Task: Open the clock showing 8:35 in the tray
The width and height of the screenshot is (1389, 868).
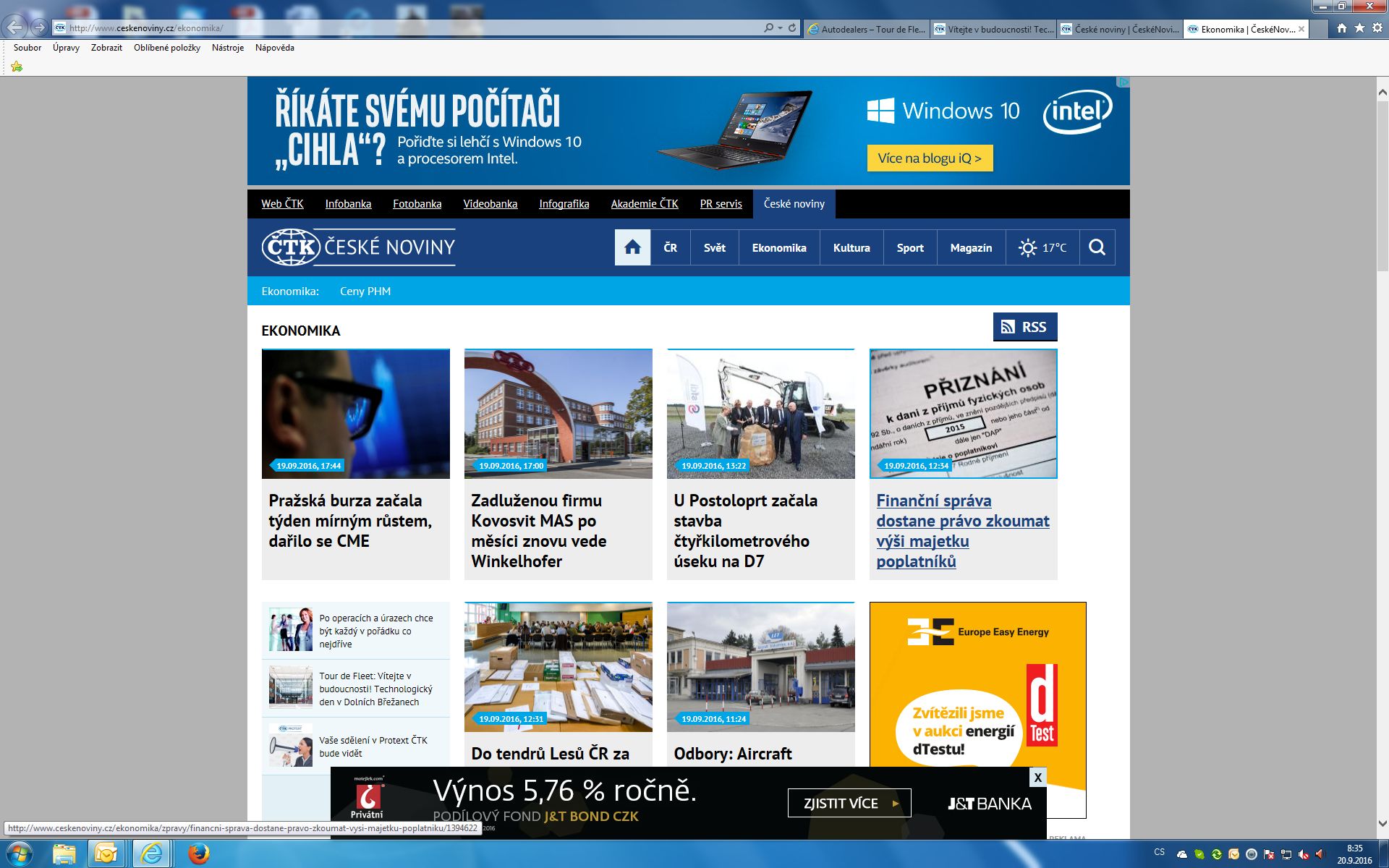Action: pyautogui.click(x=1354, y=854)
